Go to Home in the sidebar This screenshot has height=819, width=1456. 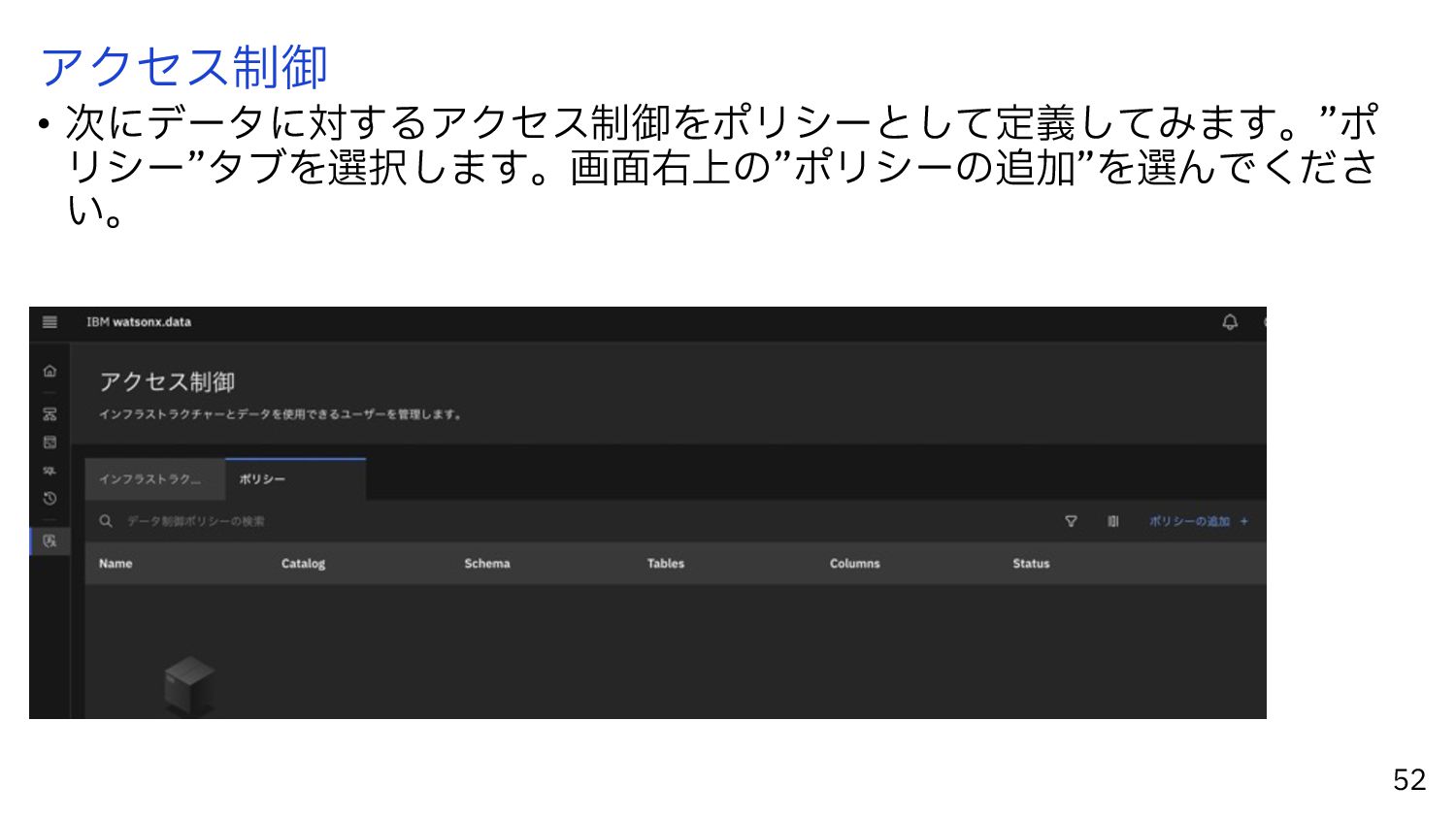click(x=50, y=371)
